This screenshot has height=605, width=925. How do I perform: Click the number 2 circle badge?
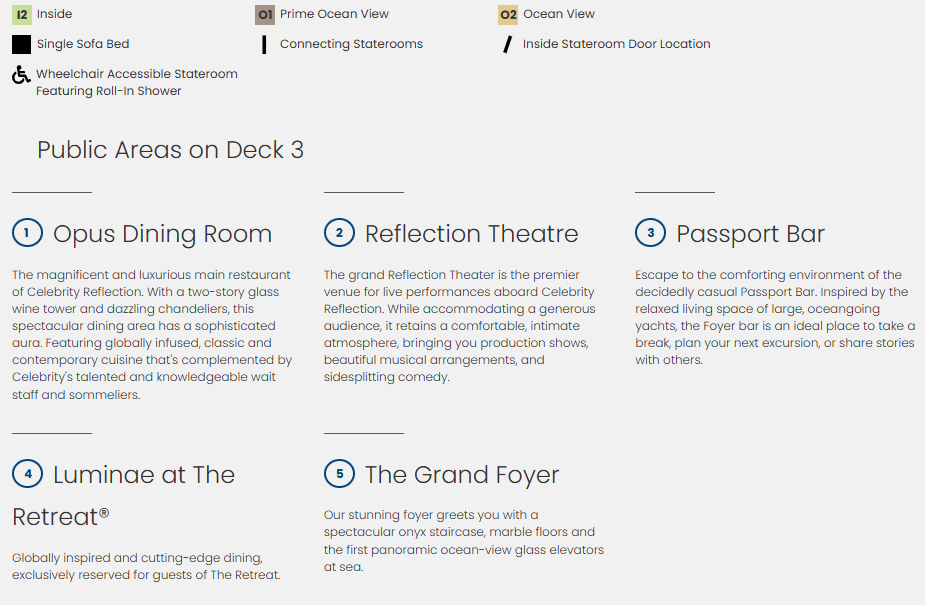point(339,233)
